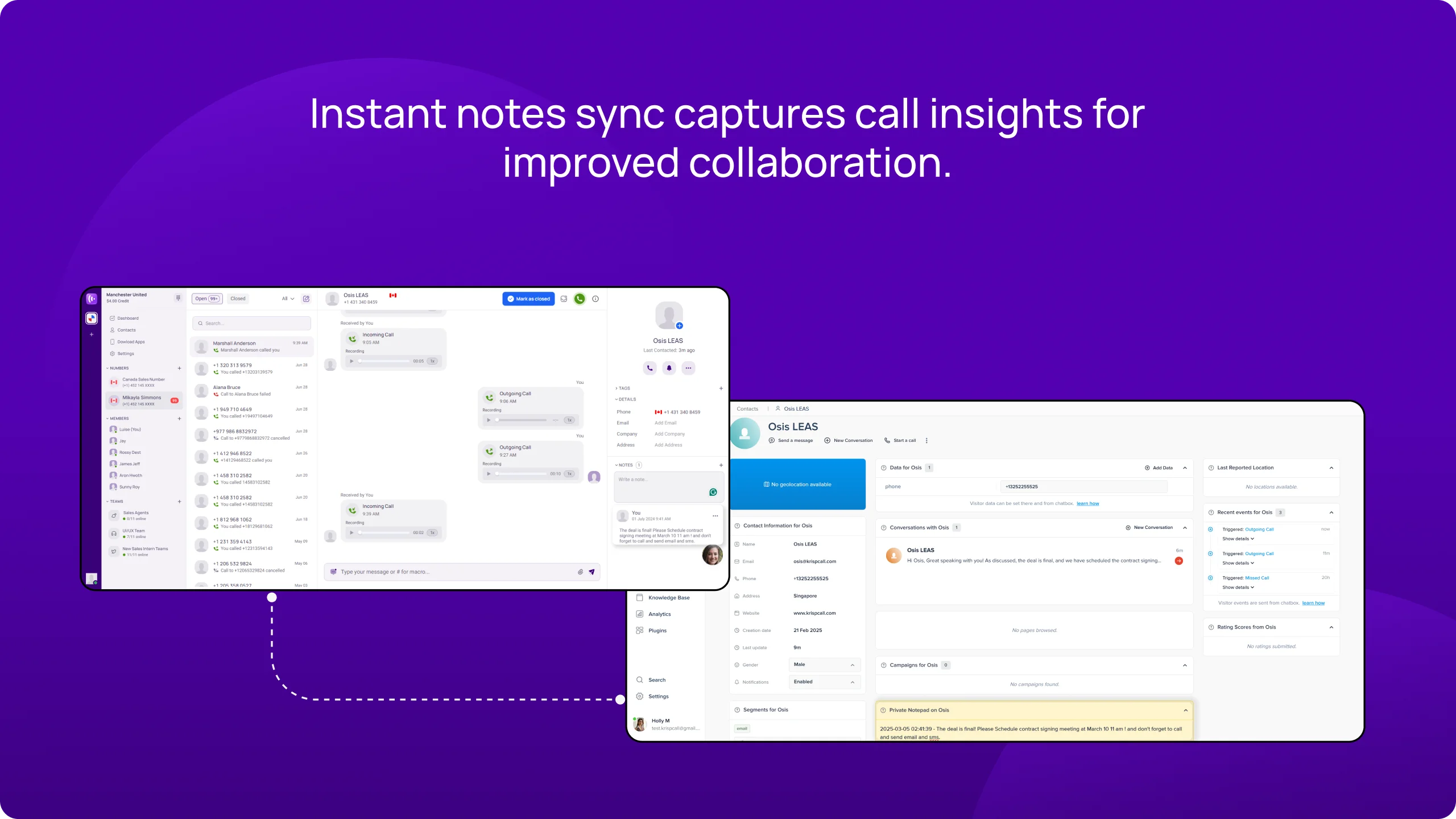Open Dowload Apps in the sidebar
Screen dimensions: 1456x819
click(x=127, y=342)
